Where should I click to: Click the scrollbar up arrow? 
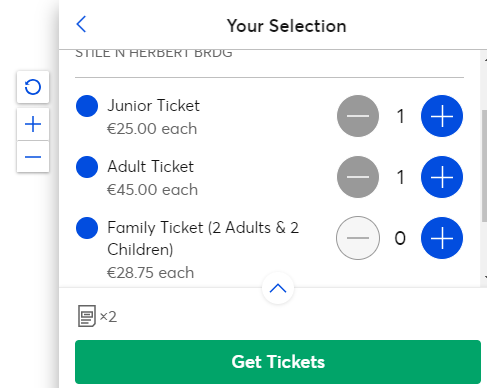pos(485,60)
